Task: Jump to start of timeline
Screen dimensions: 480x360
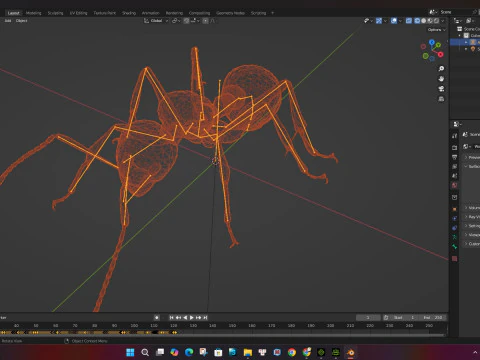Action: point(171,318)
